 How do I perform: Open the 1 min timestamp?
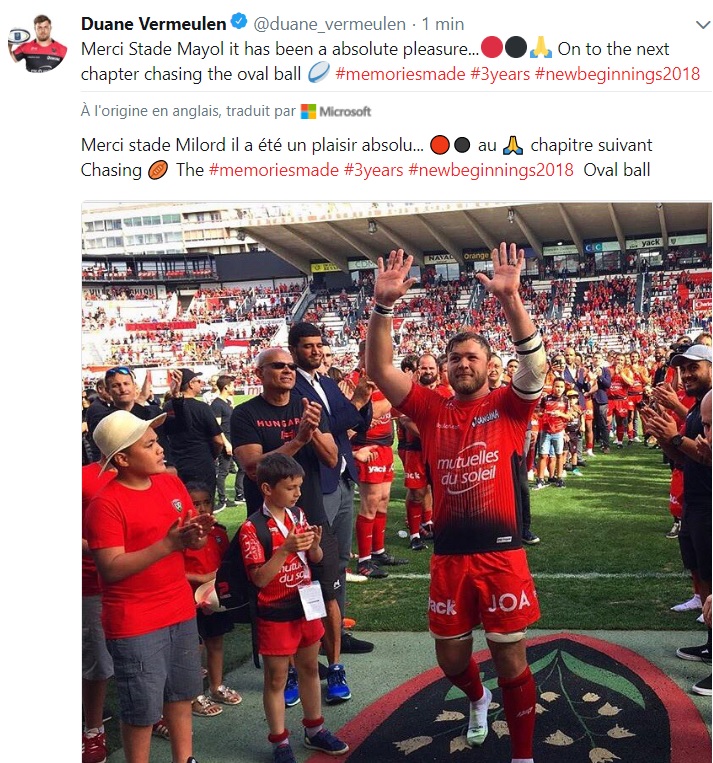[442, 24]
